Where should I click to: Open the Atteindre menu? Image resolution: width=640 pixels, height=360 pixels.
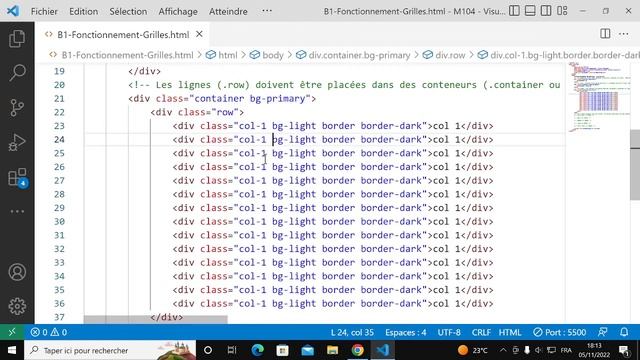[228, 11]
